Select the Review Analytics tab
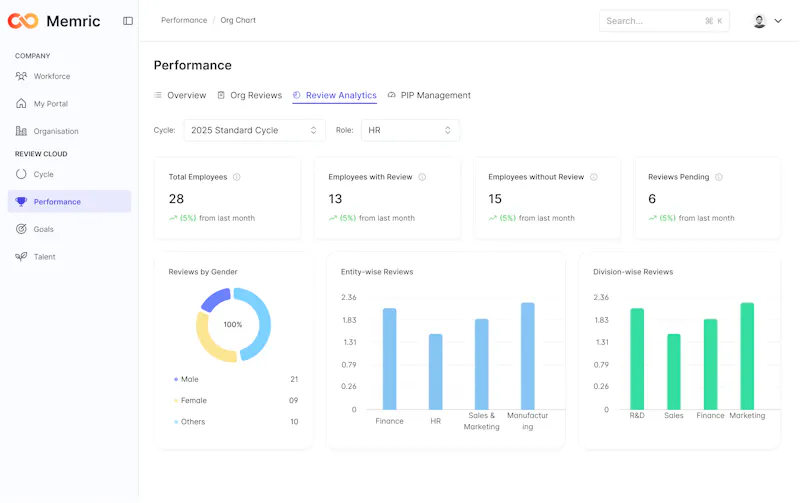The image size is (800, 503). (x=335, y=95)
